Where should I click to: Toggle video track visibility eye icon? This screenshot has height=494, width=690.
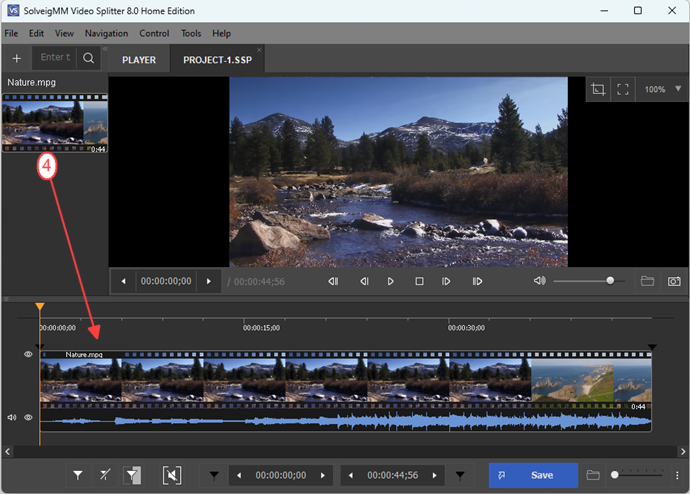click(28, 354)
